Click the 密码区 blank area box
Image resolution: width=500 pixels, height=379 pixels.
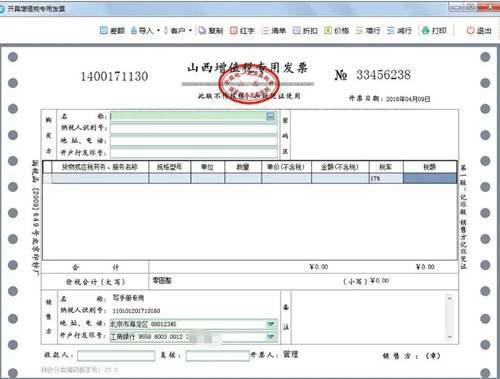click(x=374, y=134)
